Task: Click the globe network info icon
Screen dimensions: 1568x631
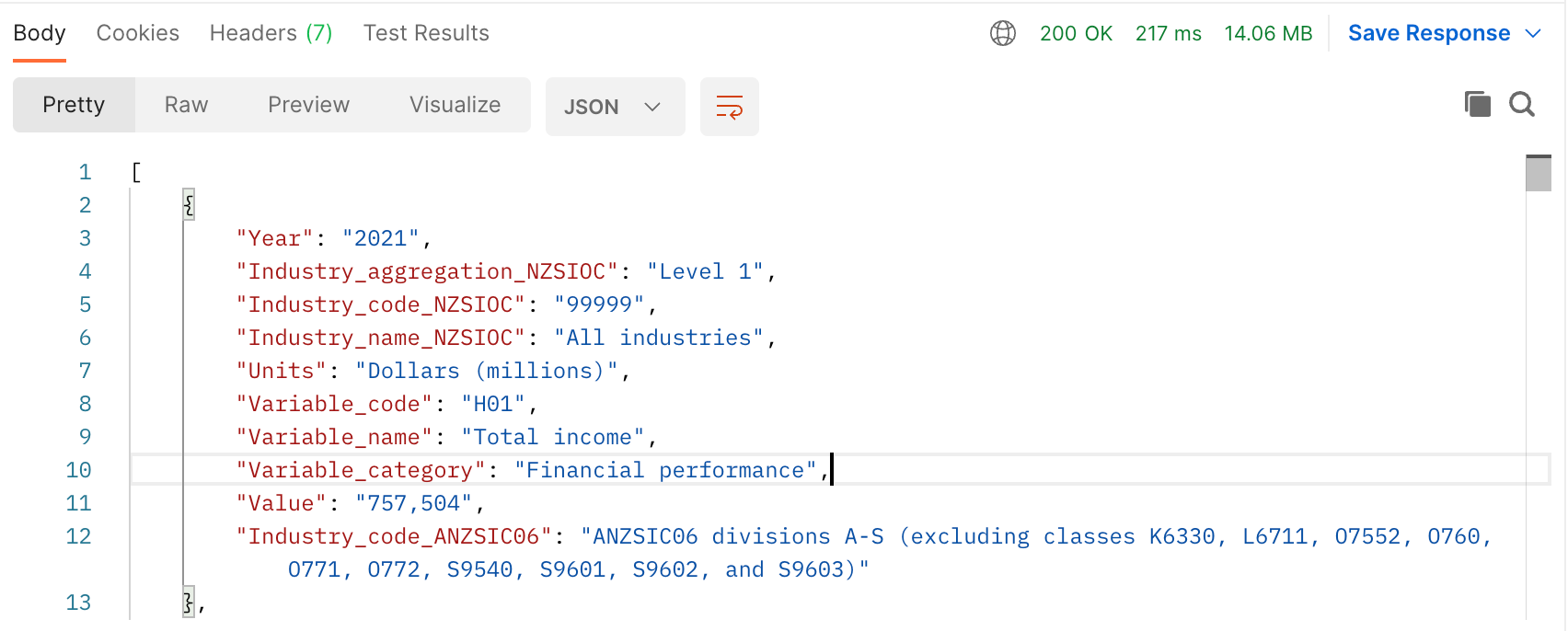Action: 1002,33
